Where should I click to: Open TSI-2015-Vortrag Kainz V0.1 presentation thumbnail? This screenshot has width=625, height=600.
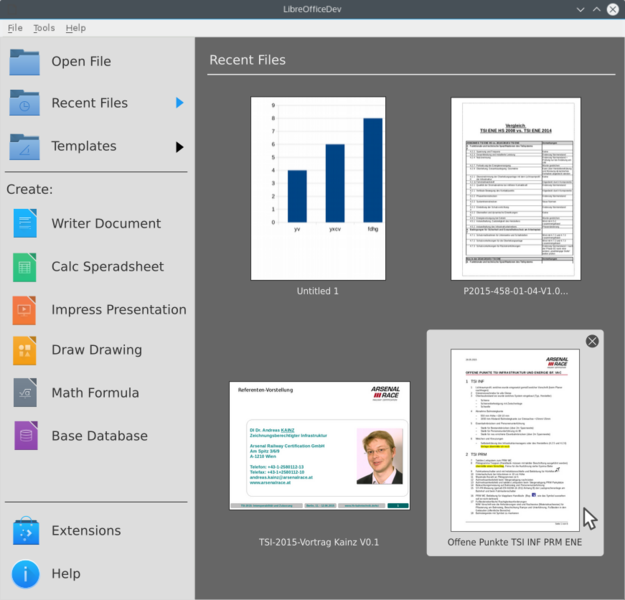click(319, 445)
